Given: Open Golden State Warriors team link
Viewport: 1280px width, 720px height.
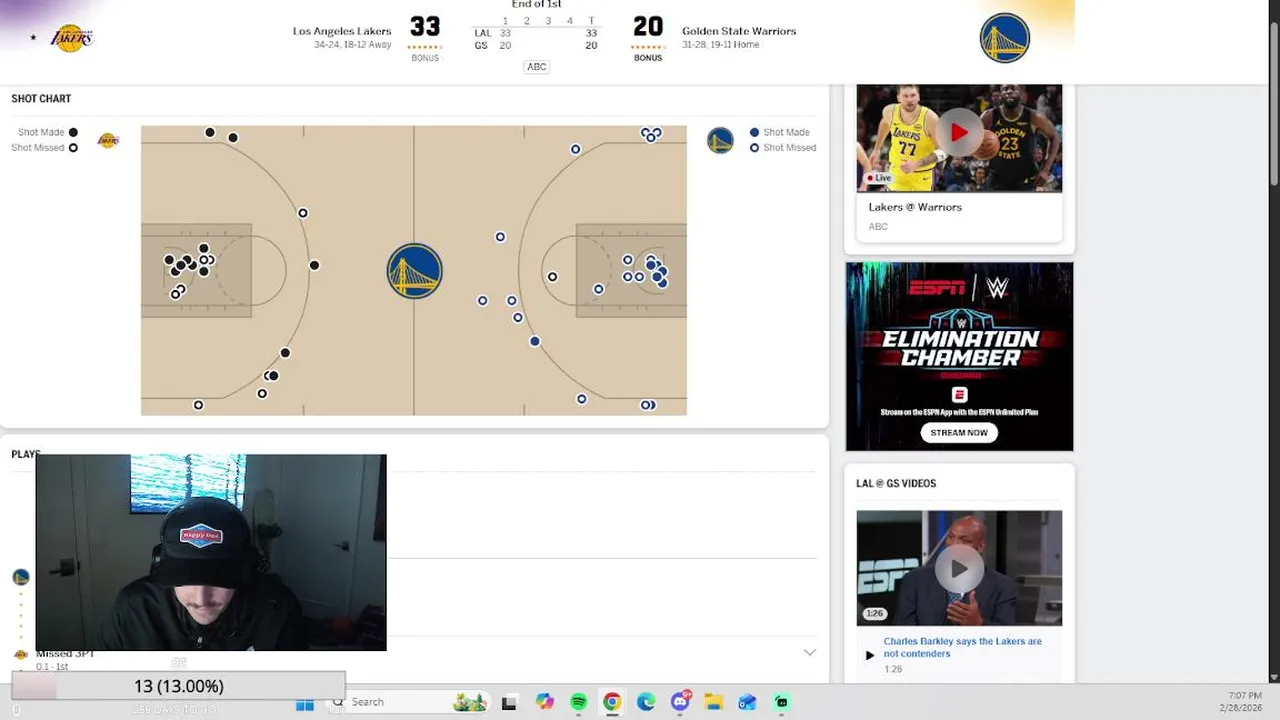Looking at the screenshot, I should [739, 31].
